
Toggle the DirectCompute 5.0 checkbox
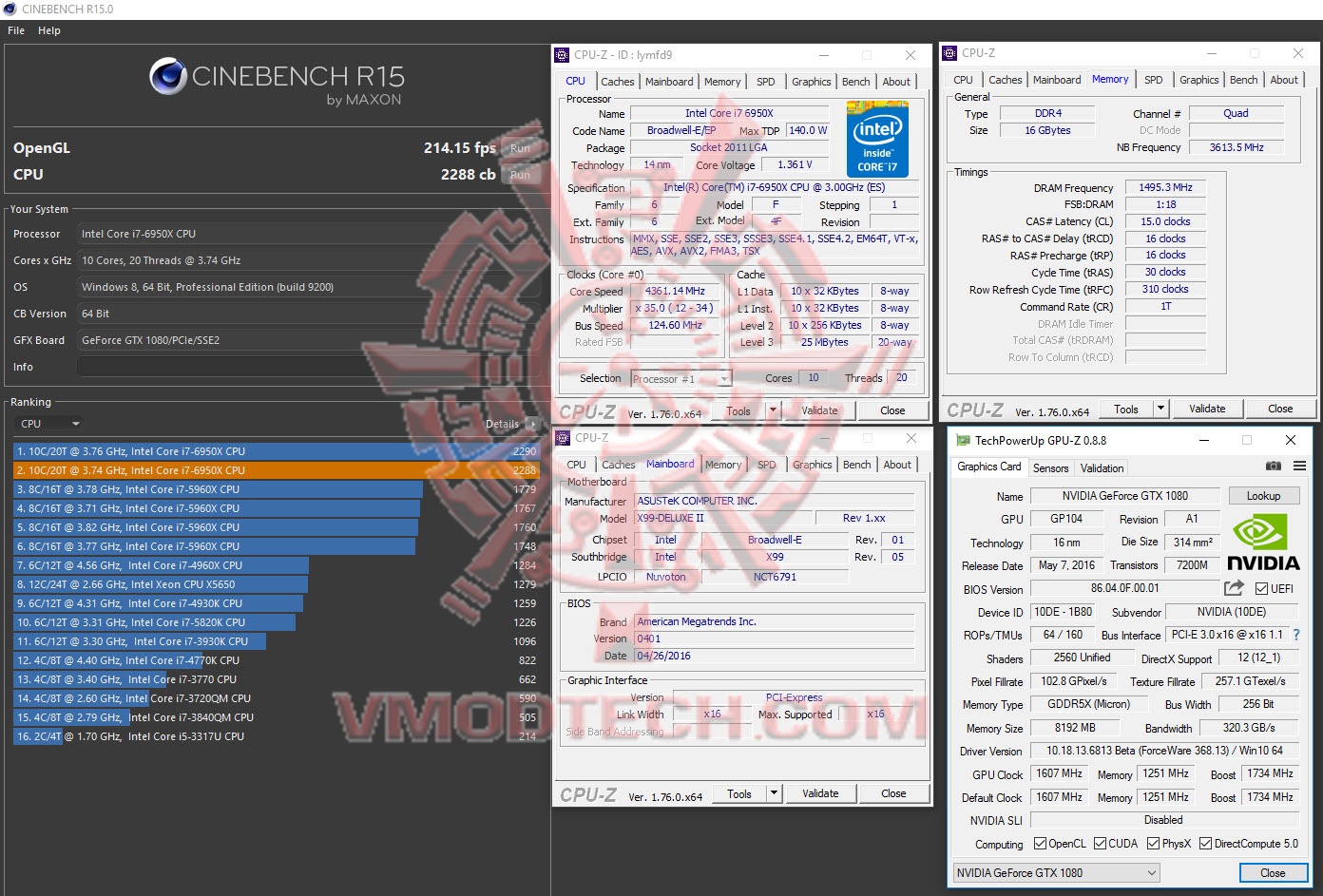click(x=1205, y=844)
